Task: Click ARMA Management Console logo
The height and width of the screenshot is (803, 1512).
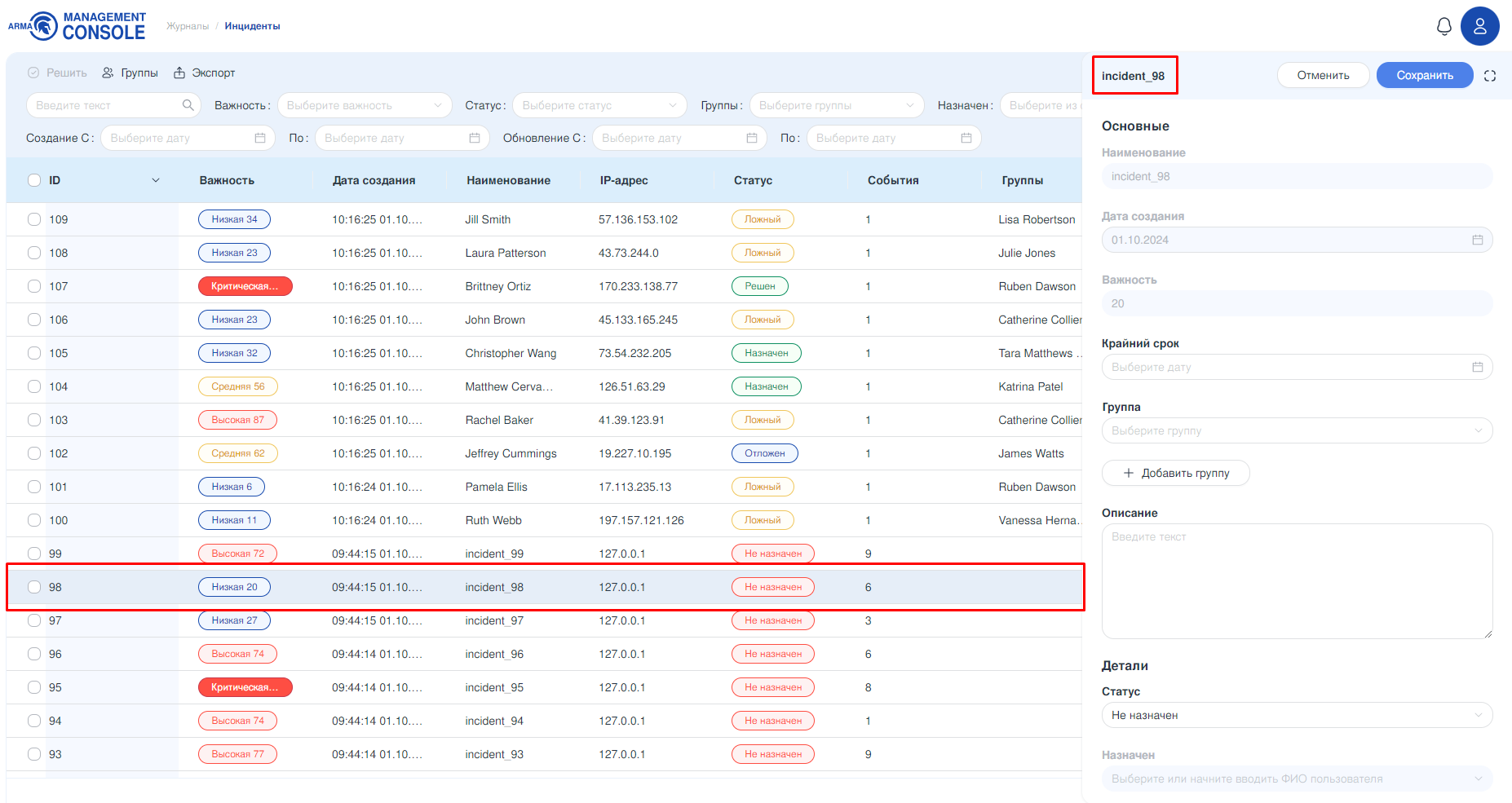Action: tap(77, 26)
